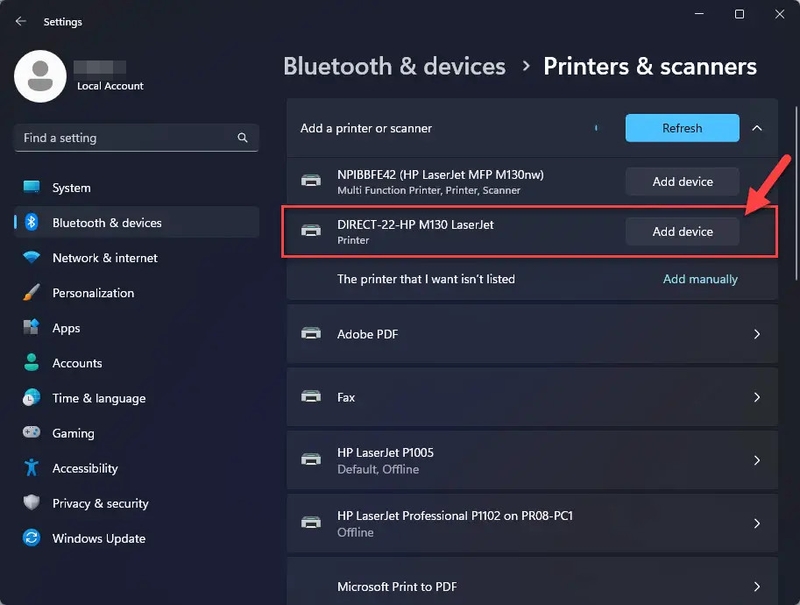Viewport: 800px width, 605px height.
Task: Click the Bluetooth & devices sidebar icon
Action: [x=32, y=223]
